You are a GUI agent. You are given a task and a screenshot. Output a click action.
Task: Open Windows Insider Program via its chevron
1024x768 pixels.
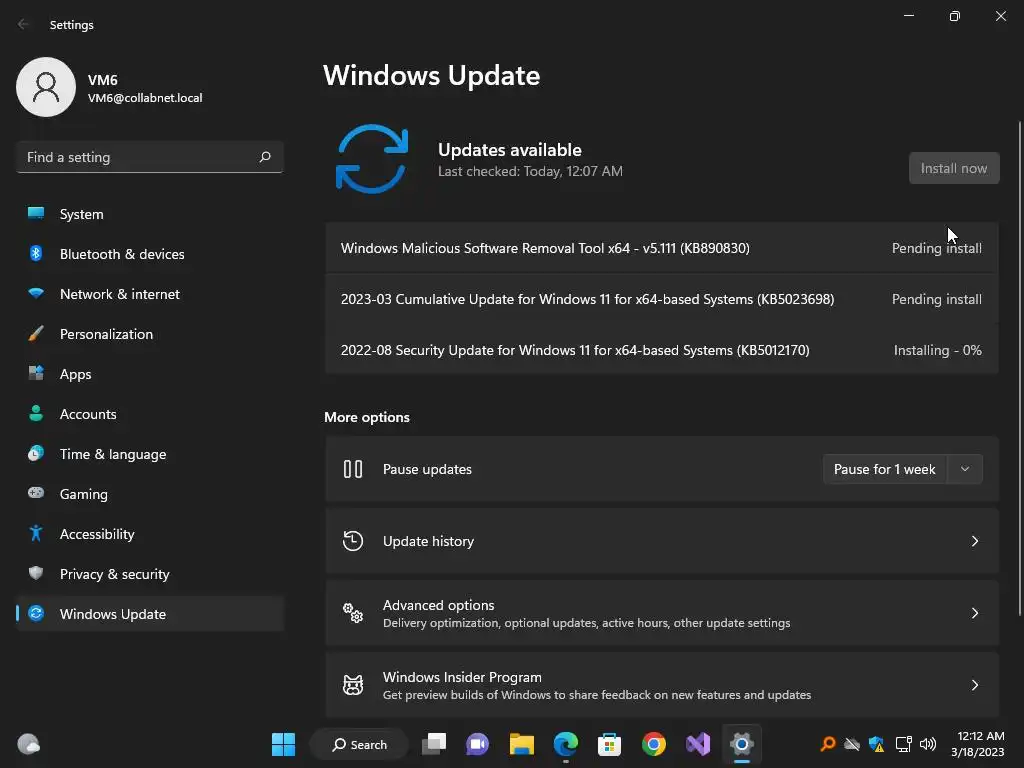[x=974, y=684]
